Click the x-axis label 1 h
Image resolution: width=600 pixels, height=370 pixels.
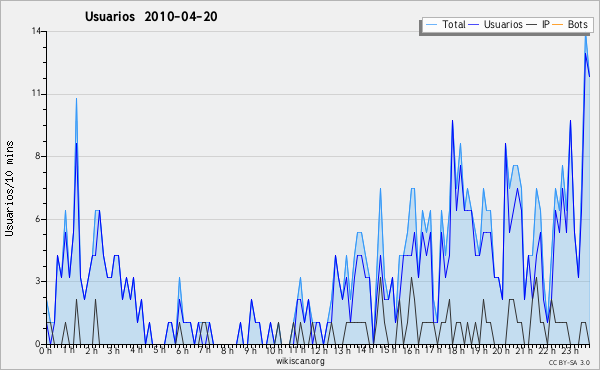coord(69,350)
